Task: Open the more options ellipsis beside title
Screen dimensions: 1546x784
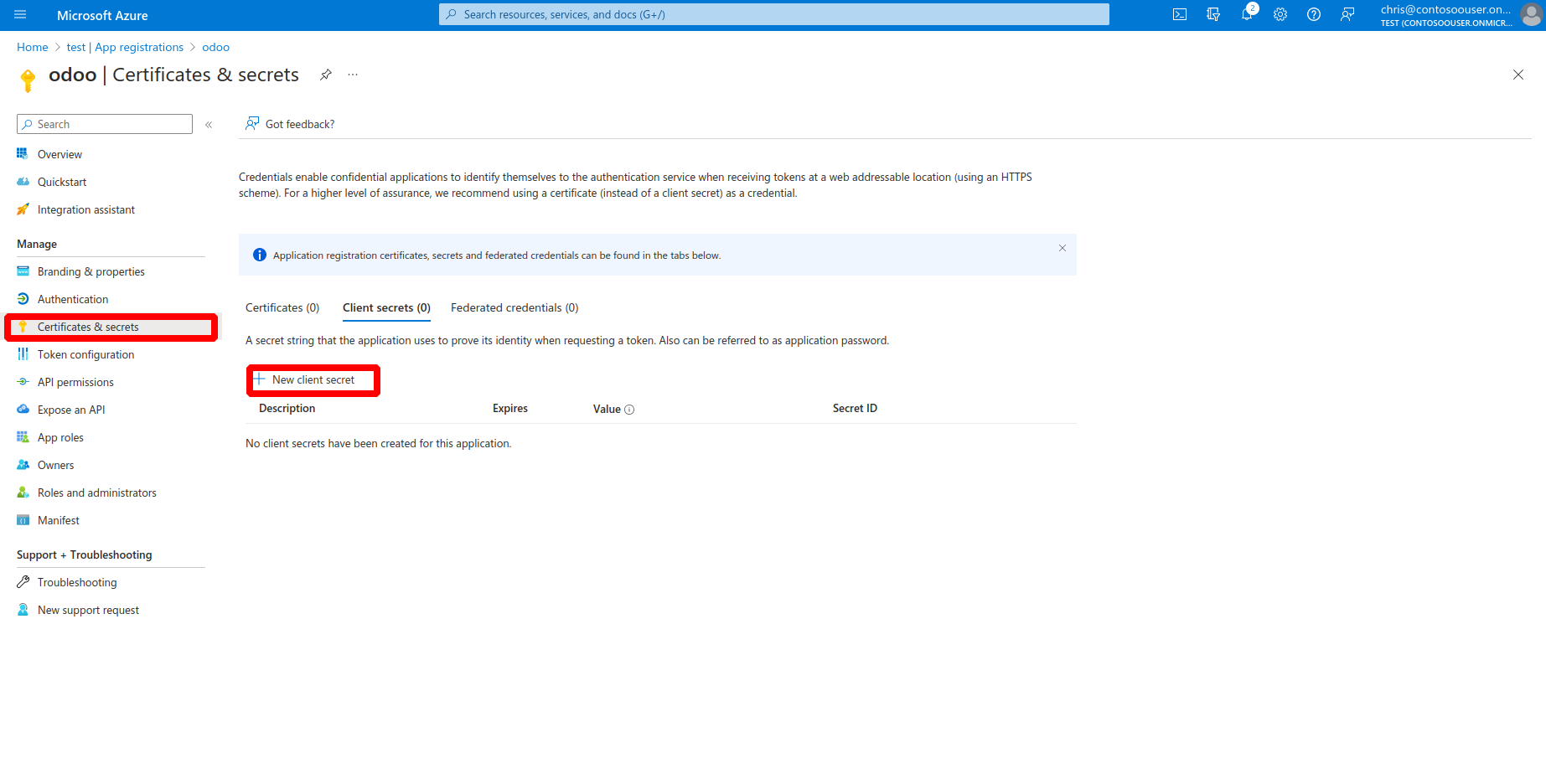Action: pyautogui.click(x=353, y=75)
